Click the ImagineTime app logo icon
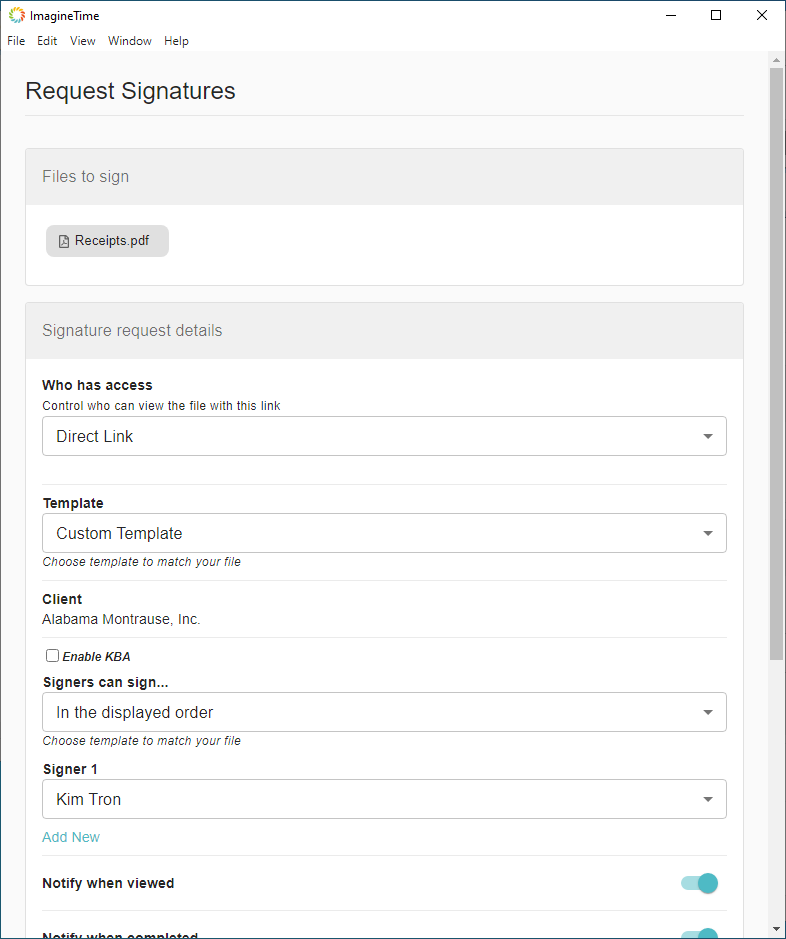Viewport: 786px width, 939px height. 17,15
